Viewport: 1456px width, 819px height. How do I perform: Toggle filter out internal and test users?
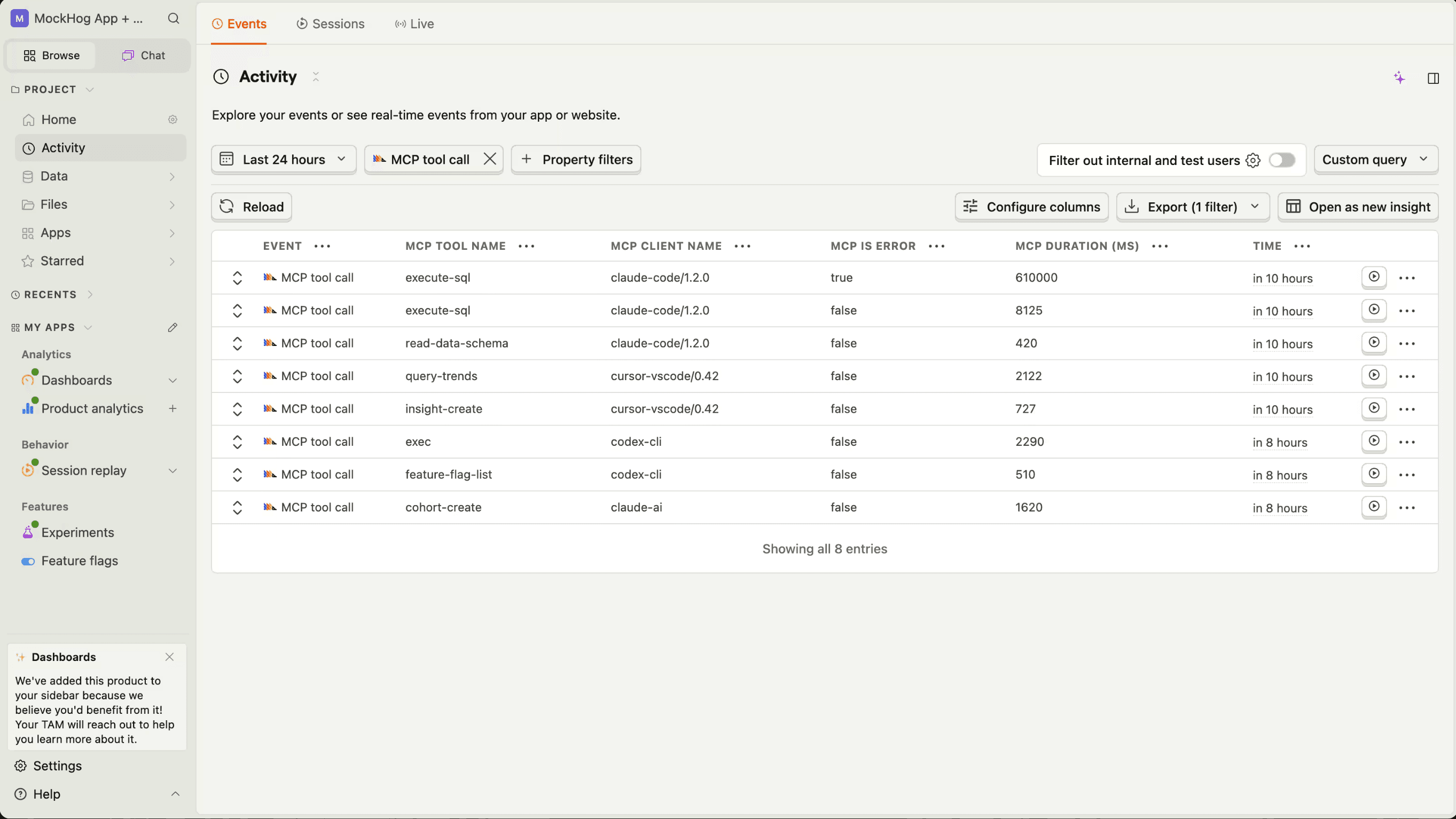tap(1281, 160)
